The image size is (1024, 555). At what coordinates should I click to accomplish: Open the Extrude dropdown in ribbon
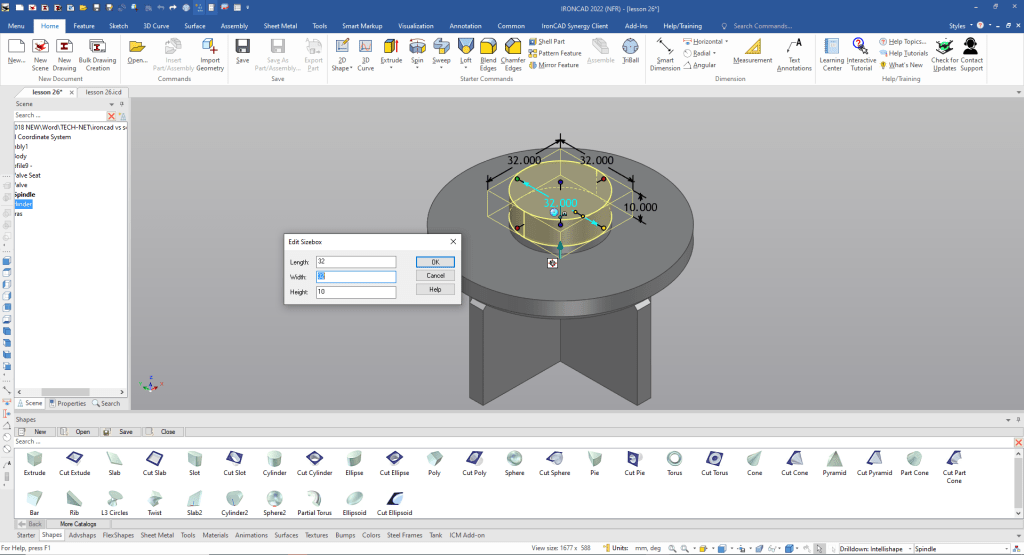pos(392,68)
